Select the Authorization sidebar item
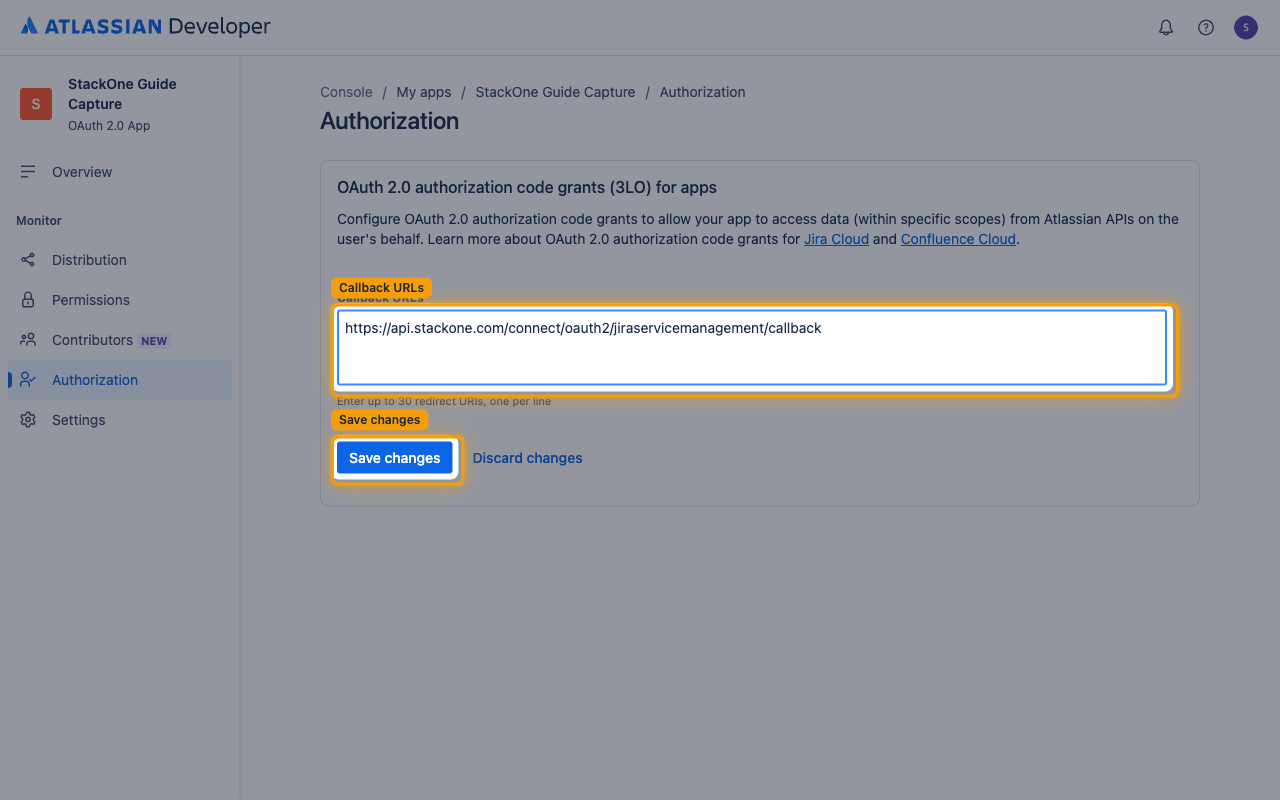1280x800 pixels. (120, 380)
